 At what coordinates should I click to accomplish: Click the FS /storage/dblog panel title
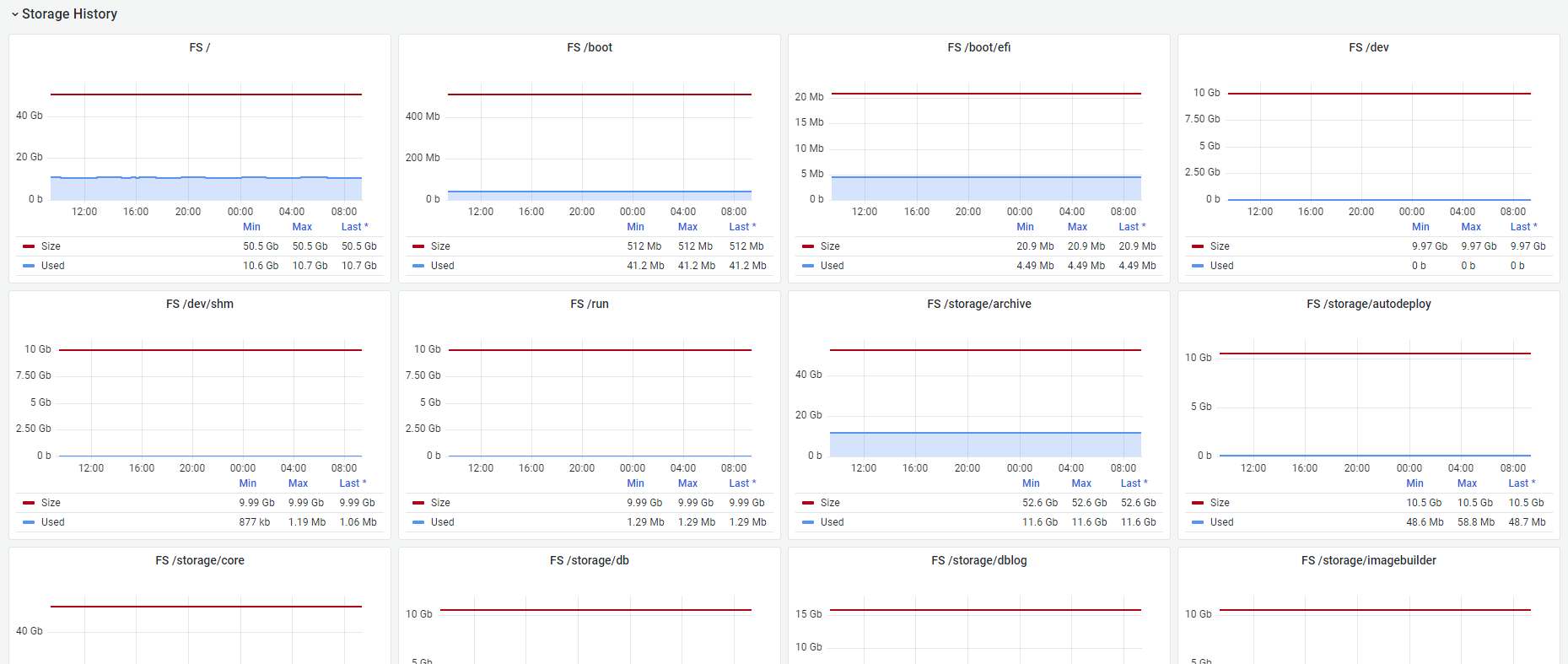[x=979, y=560]
